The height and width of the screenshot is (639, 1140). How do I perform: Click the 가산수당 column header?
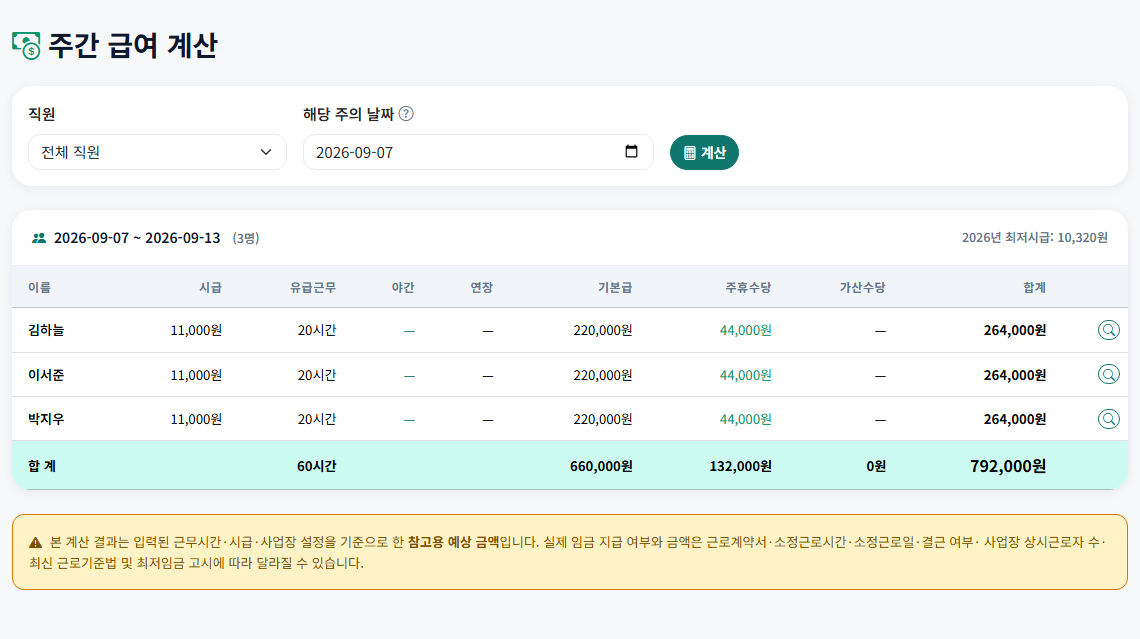[862, 287]
